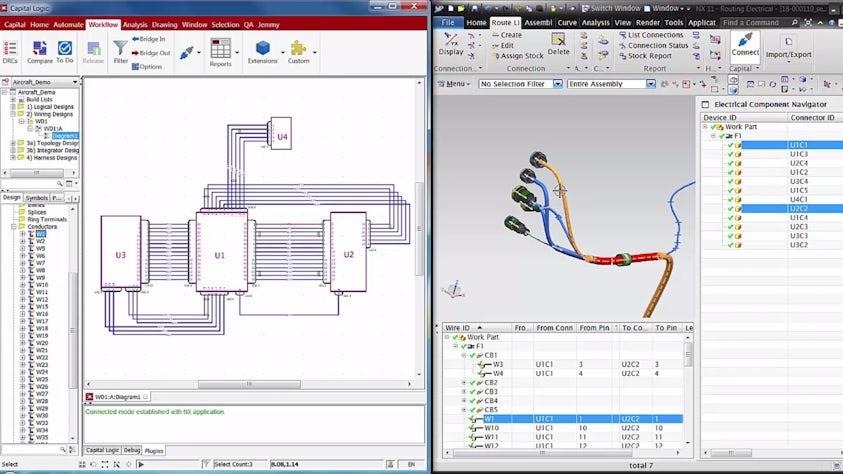Open the Entire Assembly scope dropdown
Viewport: 843px width, 474px height.
coord(612,84)
